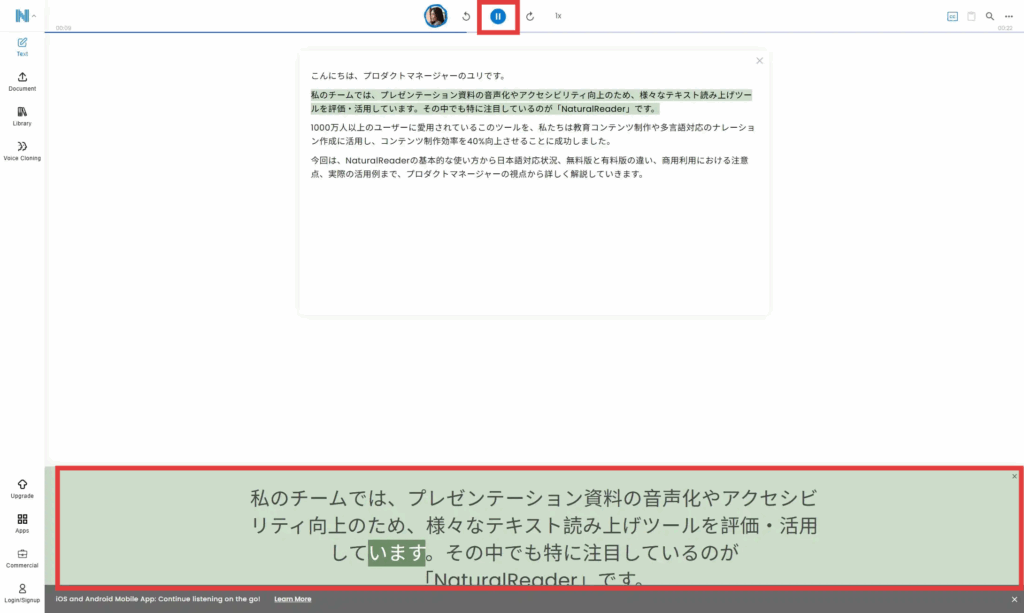
Task: Open the Commercial section
Action: (x=22, y=558)
